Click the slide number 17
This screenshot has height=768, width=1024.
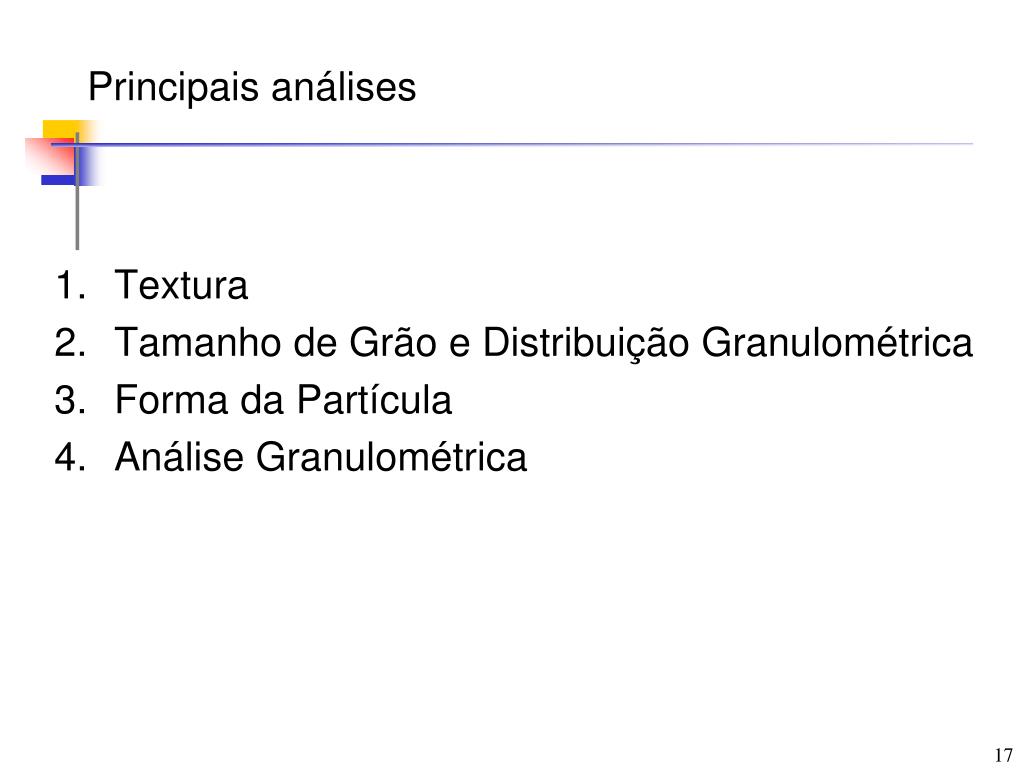(1004, 755)
